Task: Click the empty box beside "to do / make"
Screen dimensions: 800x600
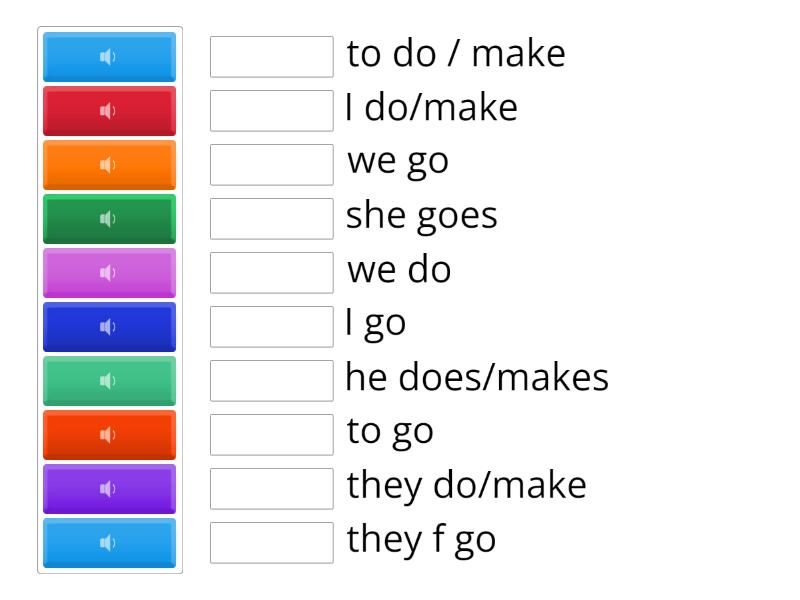Action: click(272, 57)
